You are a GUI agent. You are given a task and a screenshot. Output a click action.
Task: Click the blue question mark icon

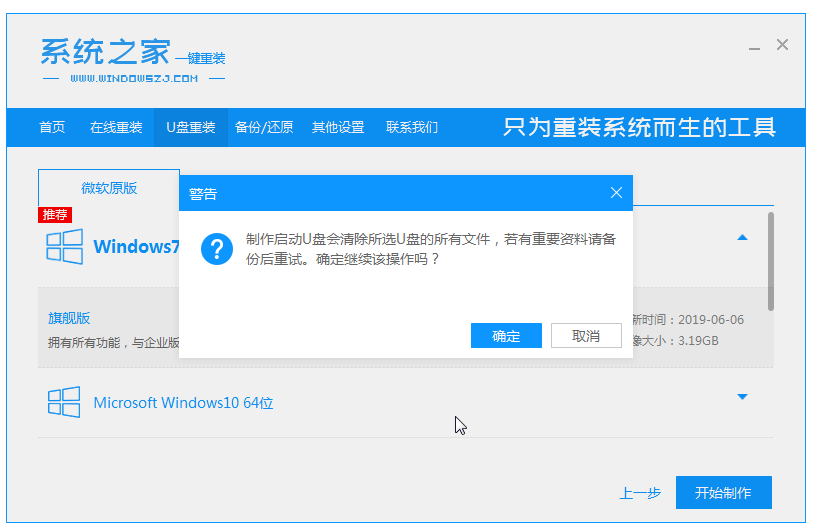point(217,249)
